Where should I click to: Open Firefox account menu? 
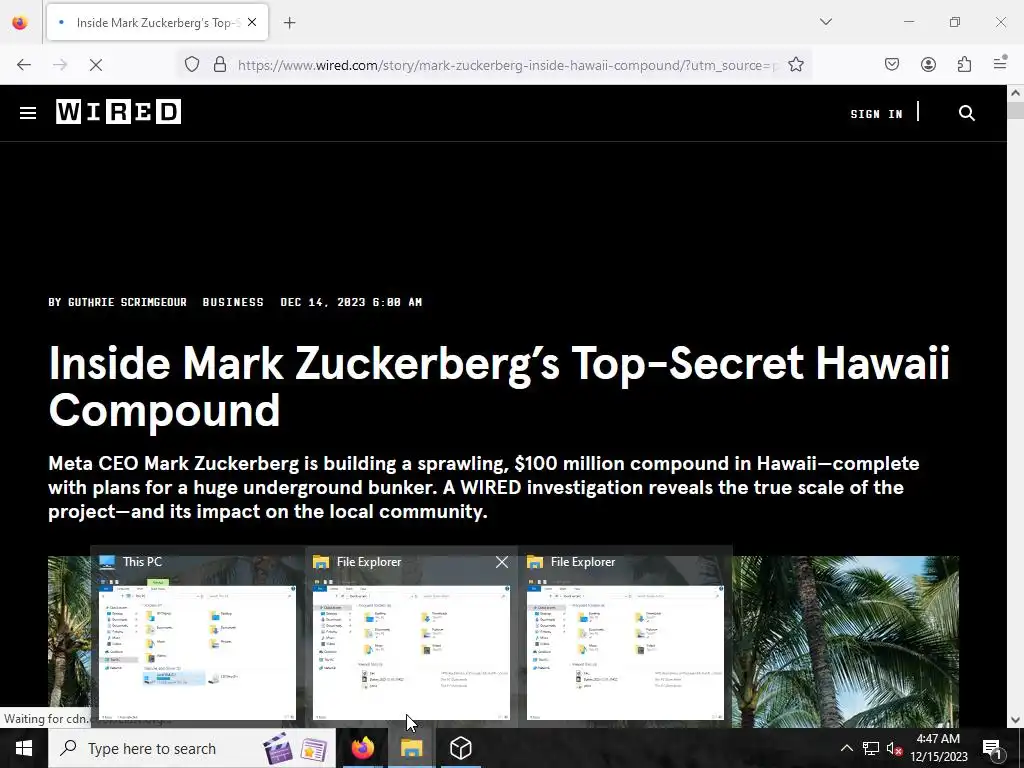tap(928, 64)
